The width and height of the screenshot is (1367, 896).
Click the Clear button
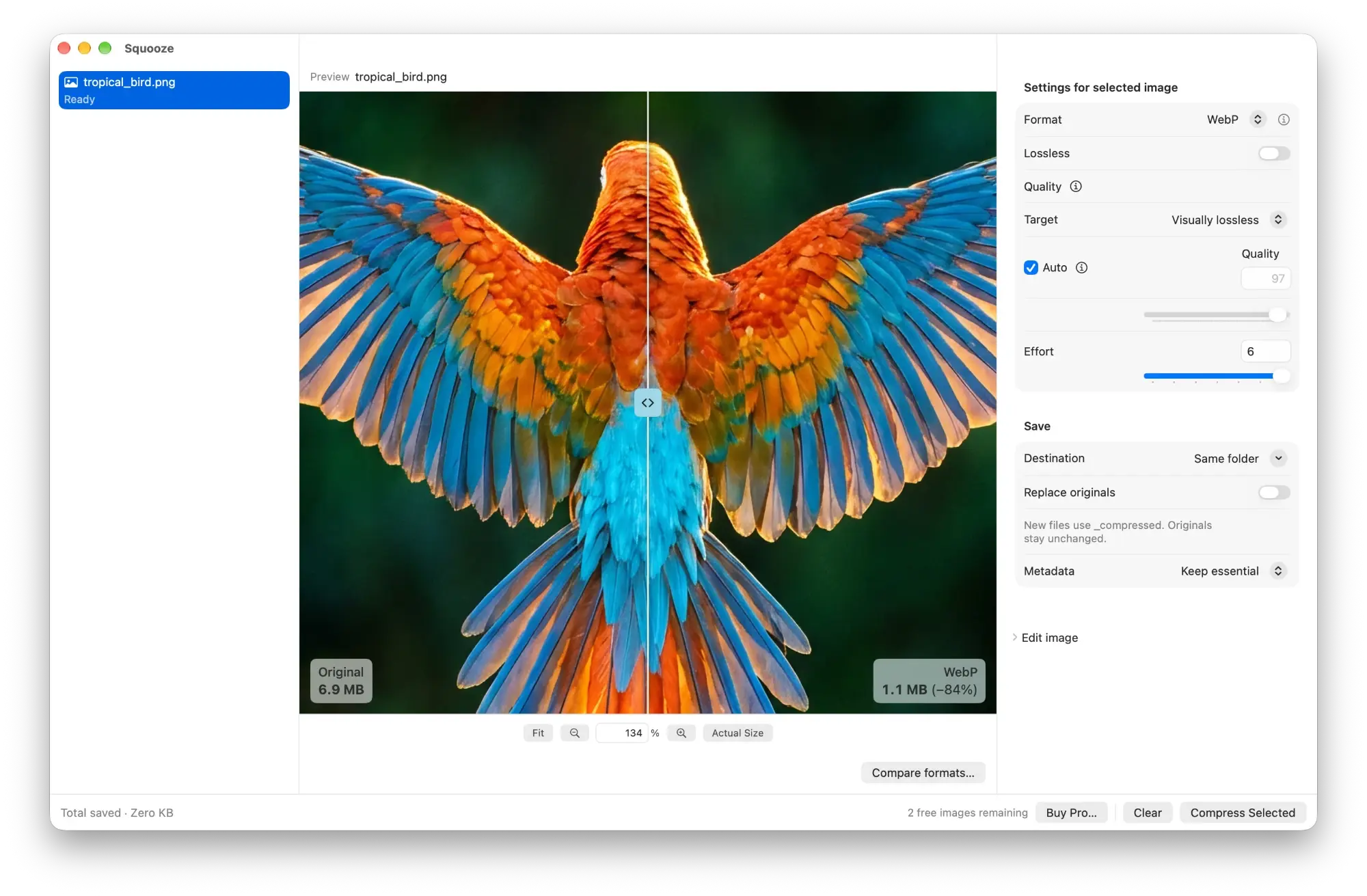click(1148, 813)
